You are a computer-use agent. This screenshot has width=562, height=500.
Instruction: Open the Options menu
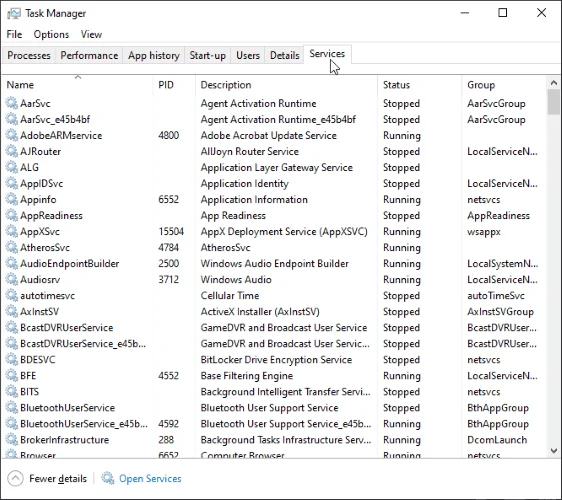[x=51, y=34]
